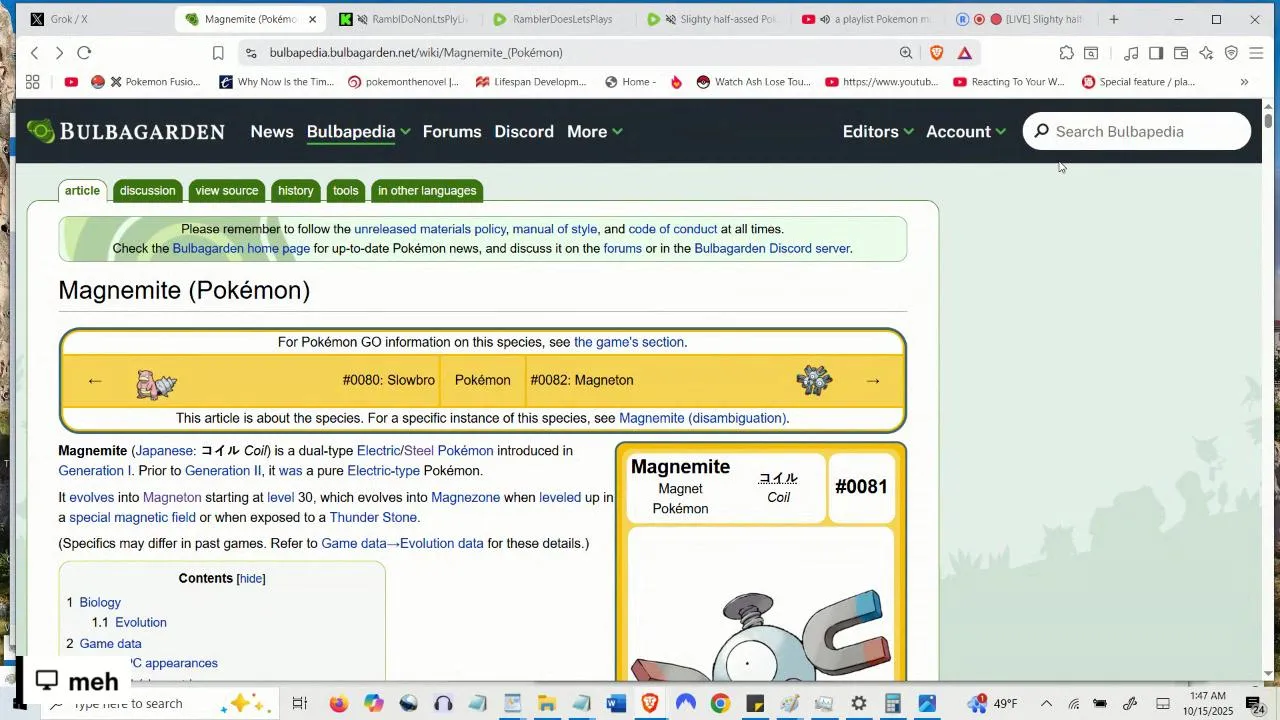
Task: Open the browser extensions puzzle icon
Action: (x=1067, y=53)
